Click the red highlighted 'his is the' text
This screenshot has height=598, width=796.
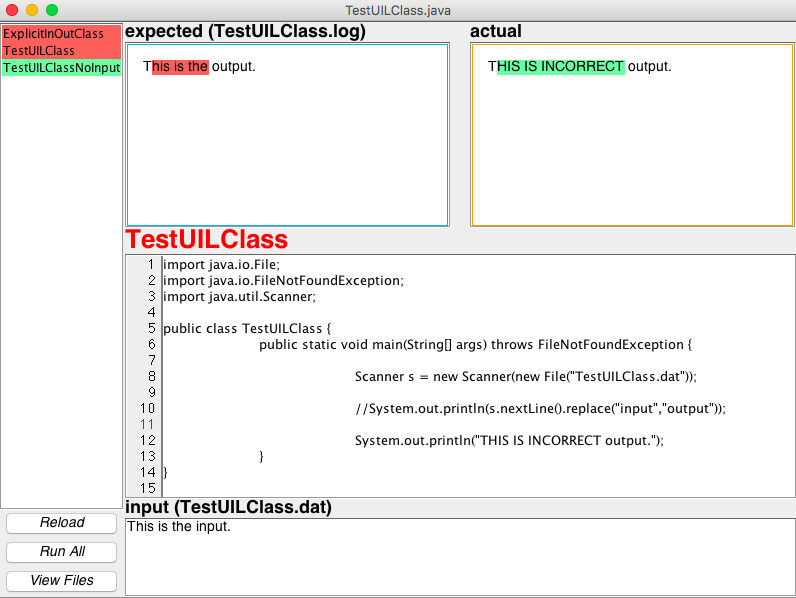[x=180, y=67]
